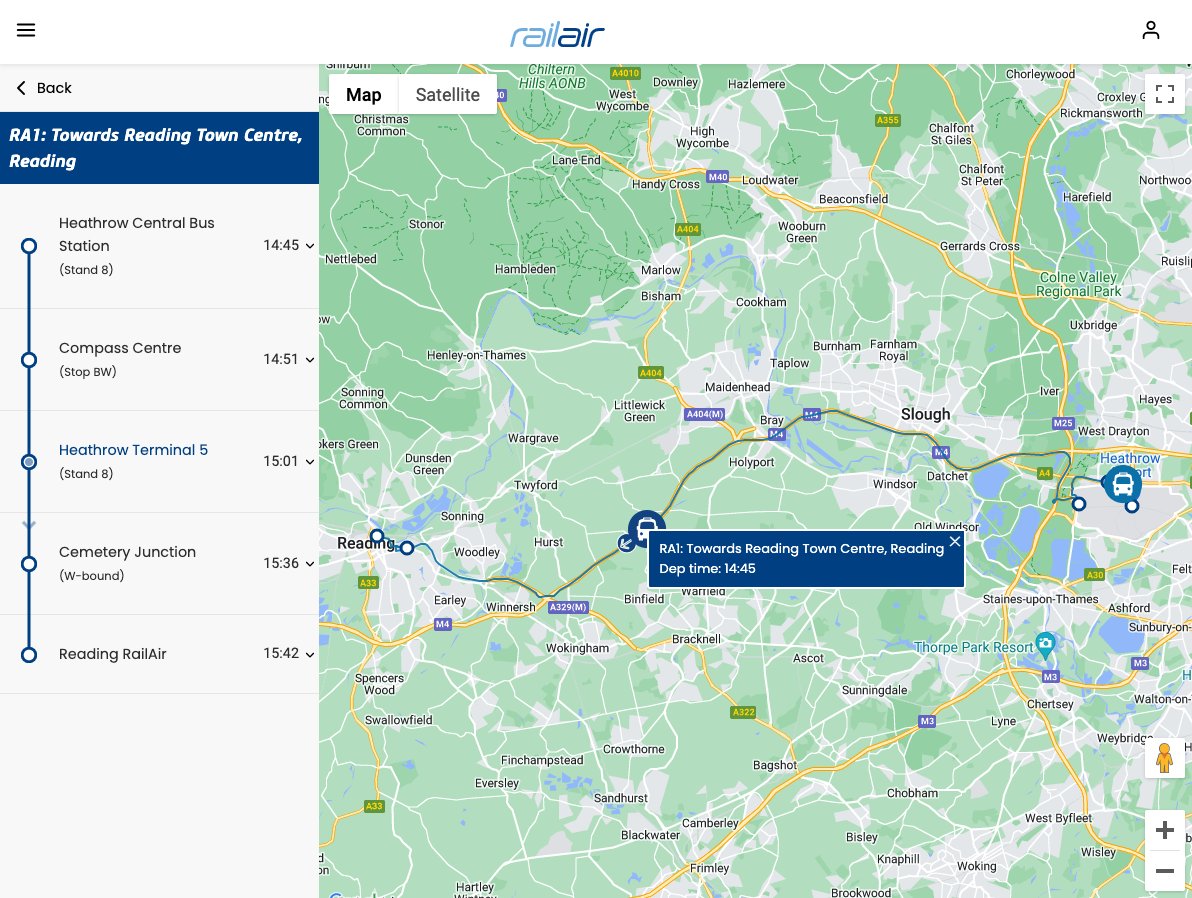
Task: Click the Heathrow Central Bus Station timeline marker
Action: coord(29,246)
